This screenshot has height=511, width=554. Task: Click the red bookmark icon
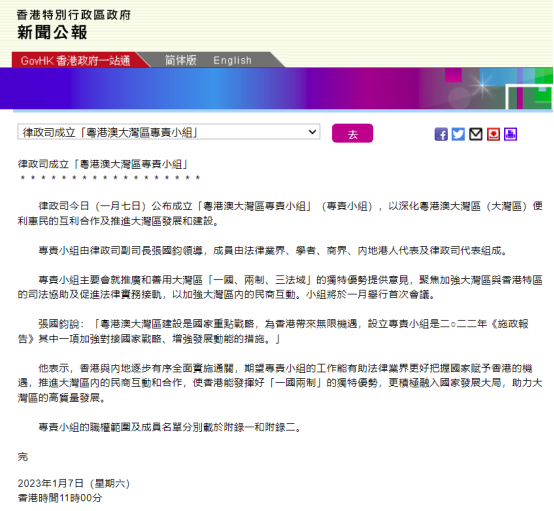point(493,135)
